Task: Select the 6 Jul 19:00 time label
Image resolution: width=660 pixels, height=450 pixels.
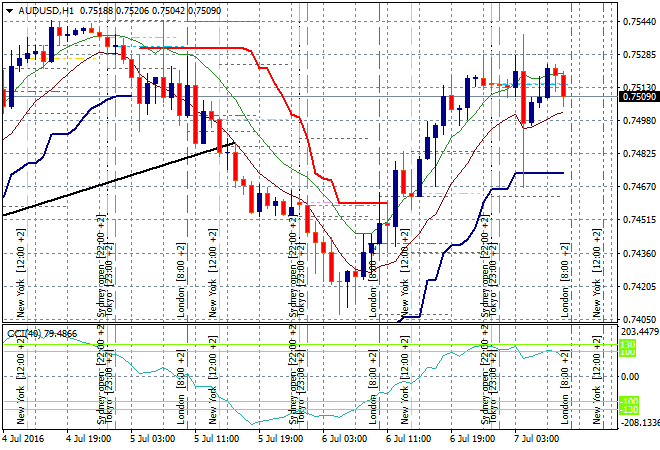Action: pyautogui.click(x=473, y=438)
